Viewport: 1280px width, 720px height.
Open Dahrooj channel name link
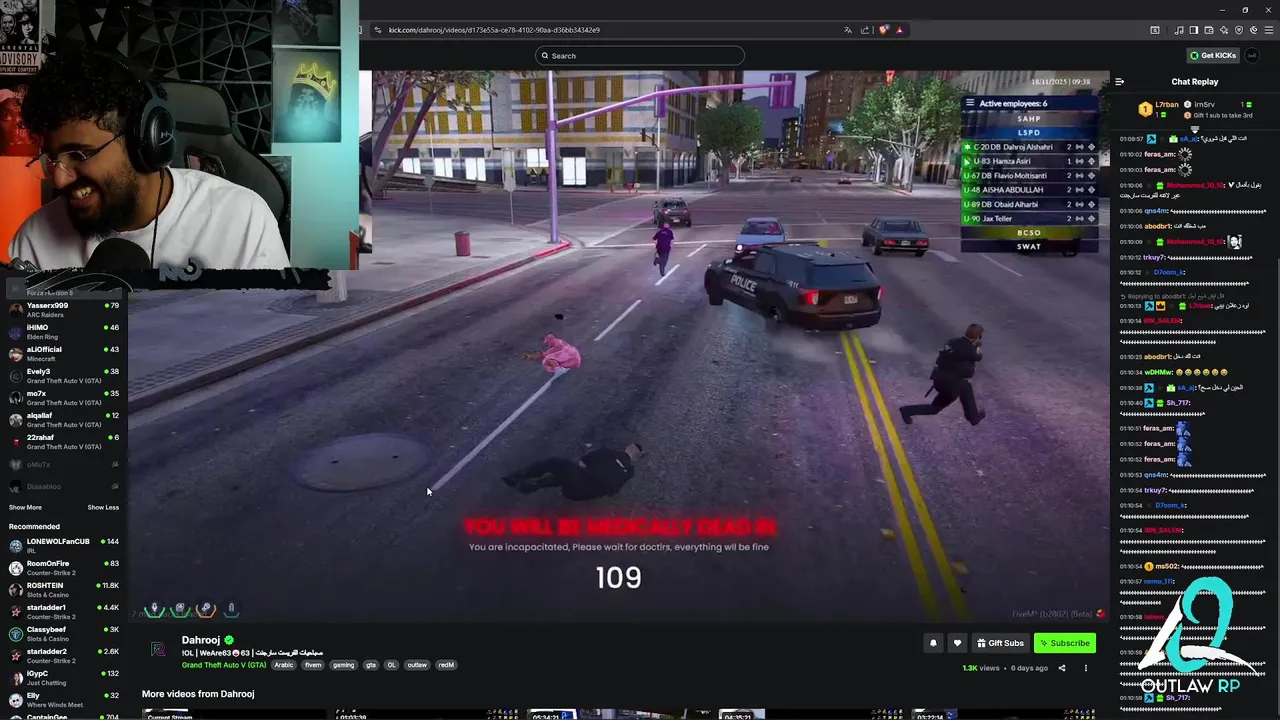(x=201, y=640)
